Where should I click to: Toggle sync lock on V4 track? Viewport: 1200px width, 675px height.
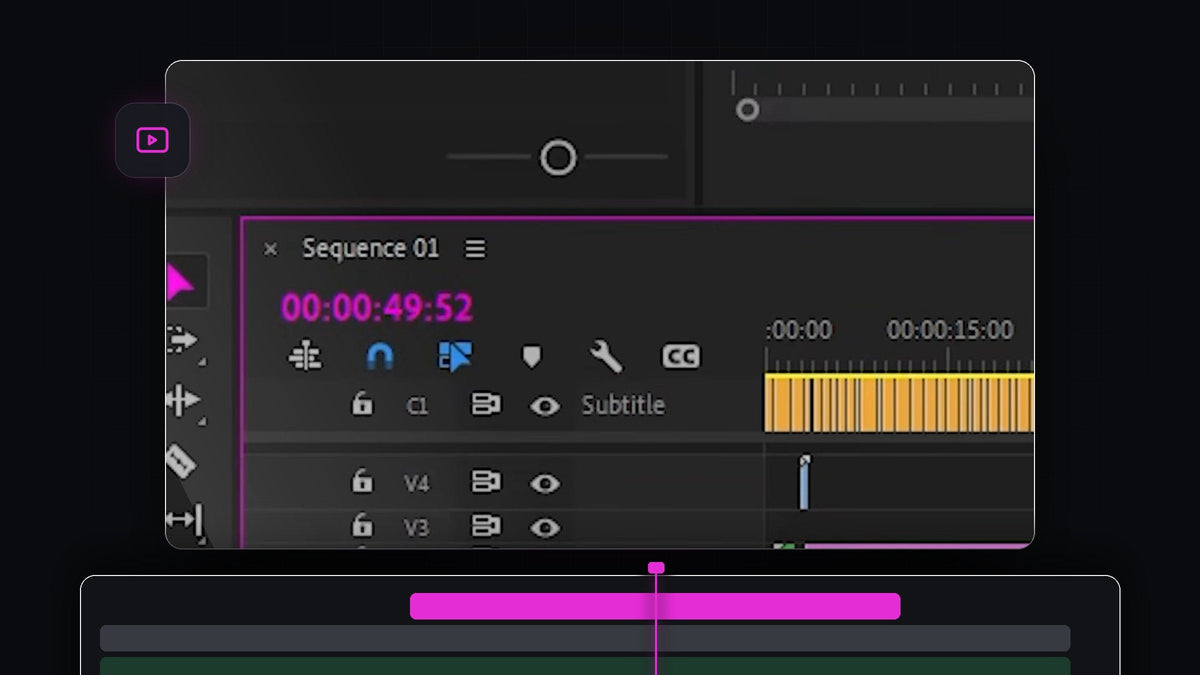485,483
